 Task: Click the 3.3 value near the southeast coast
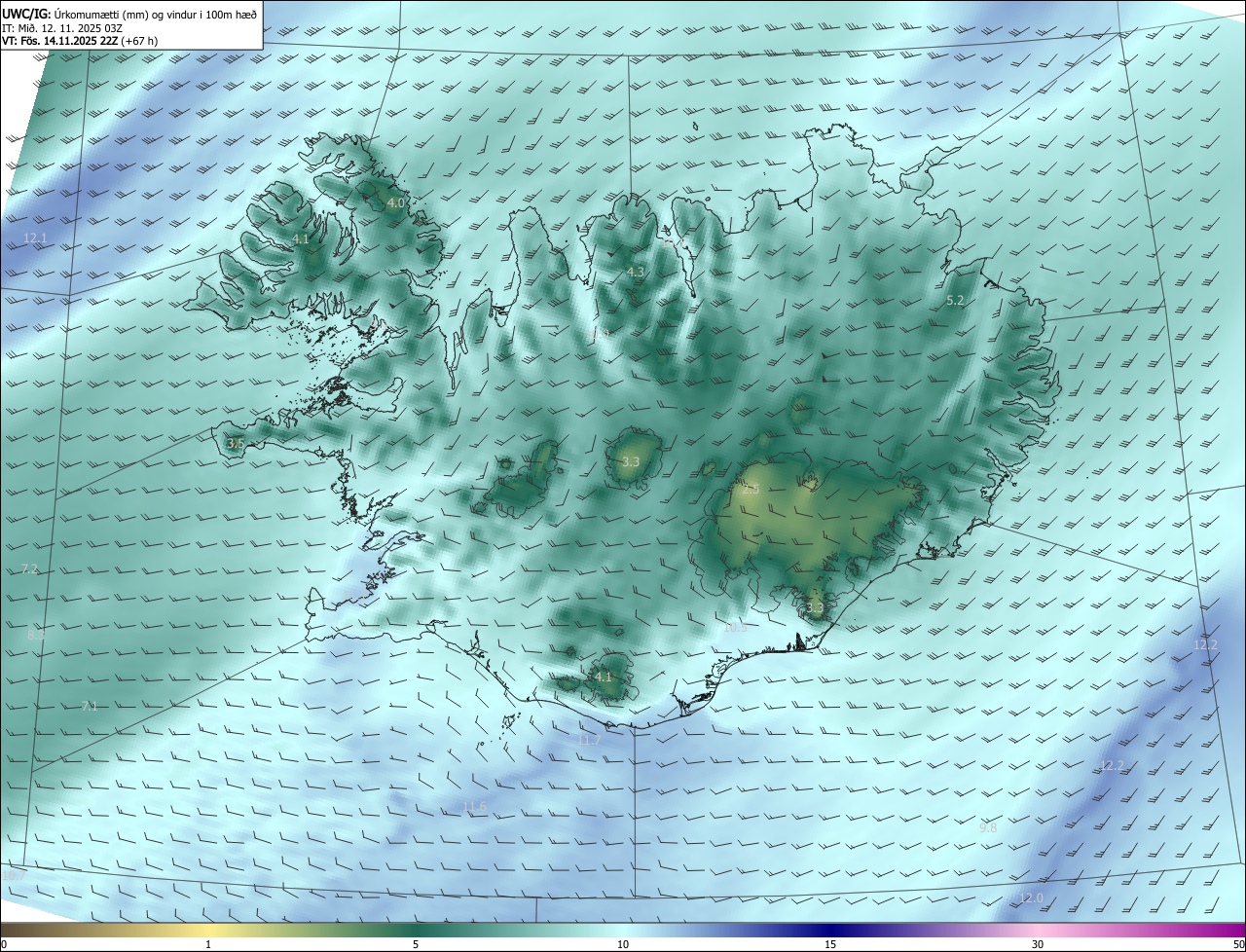tap(815, 608)
